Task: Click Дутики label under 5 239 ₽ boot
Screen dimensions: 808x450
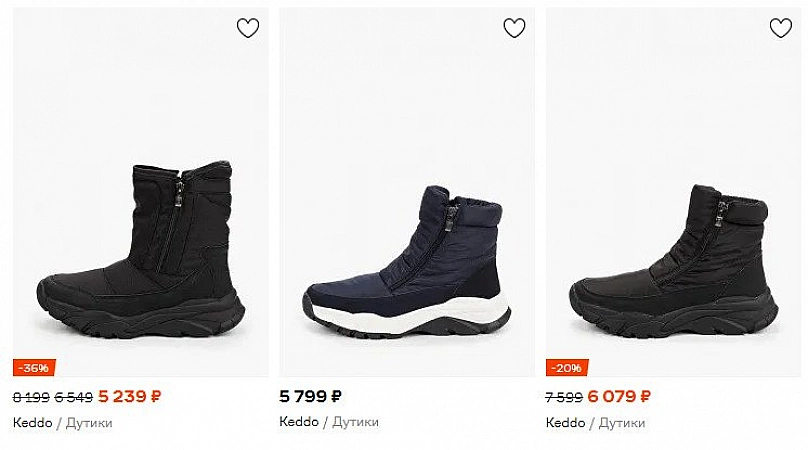Action: pyautogui.click(x=89, y=422)
